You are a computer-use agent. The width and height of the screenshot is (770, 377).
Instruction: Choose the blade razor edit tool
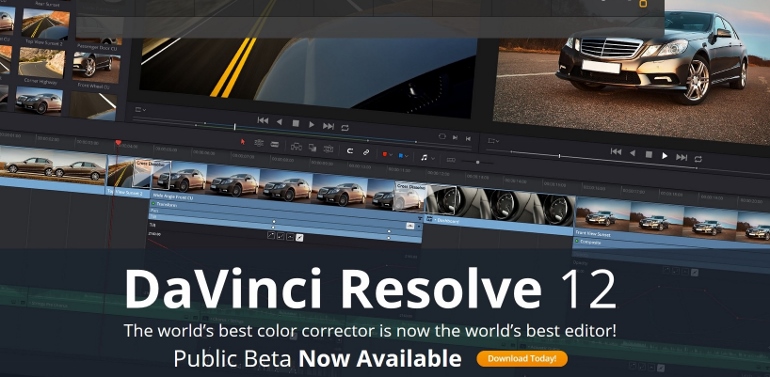pyautogui.click(x=275, y=144)
